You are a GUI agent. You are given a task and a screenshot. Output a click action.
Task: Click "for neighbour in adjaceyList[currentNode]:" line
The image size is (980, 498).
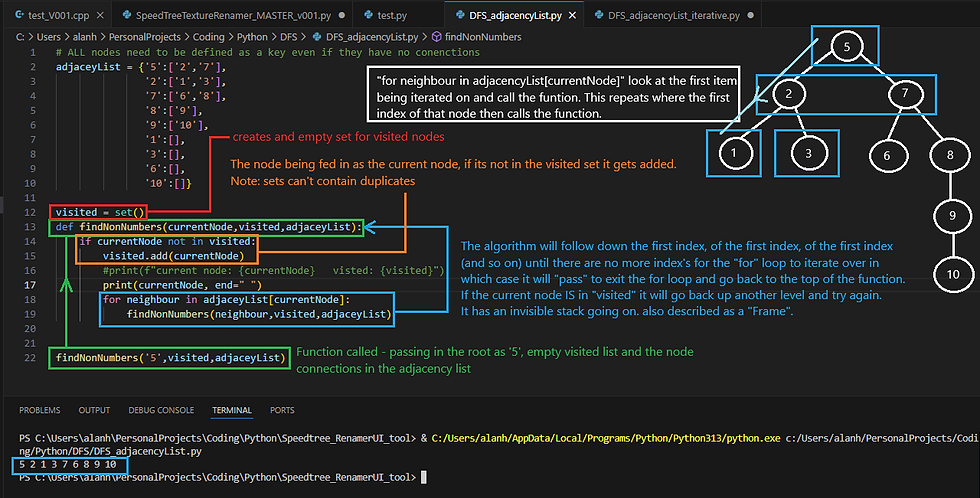coord(226,299)
